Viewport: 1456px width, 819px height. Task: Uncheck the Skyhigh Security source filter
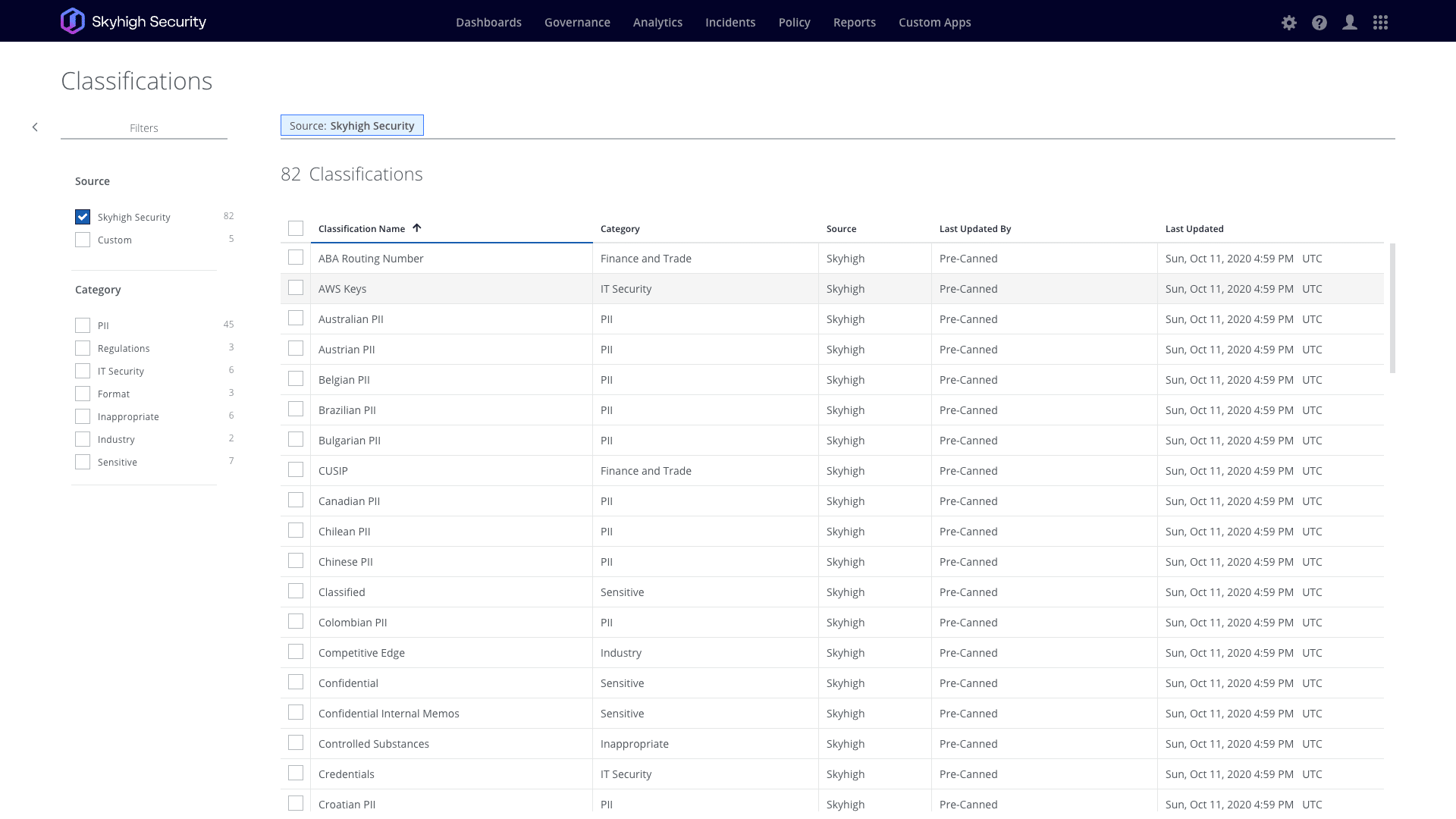point(83,217)
